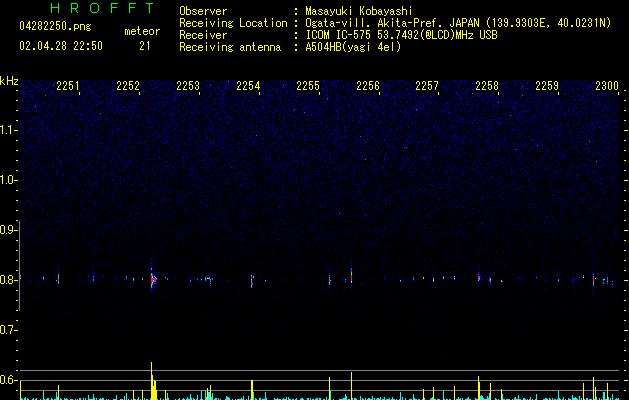Click the 2259 time marker
The width and height of the screenshot is (629, 400).
547,85
